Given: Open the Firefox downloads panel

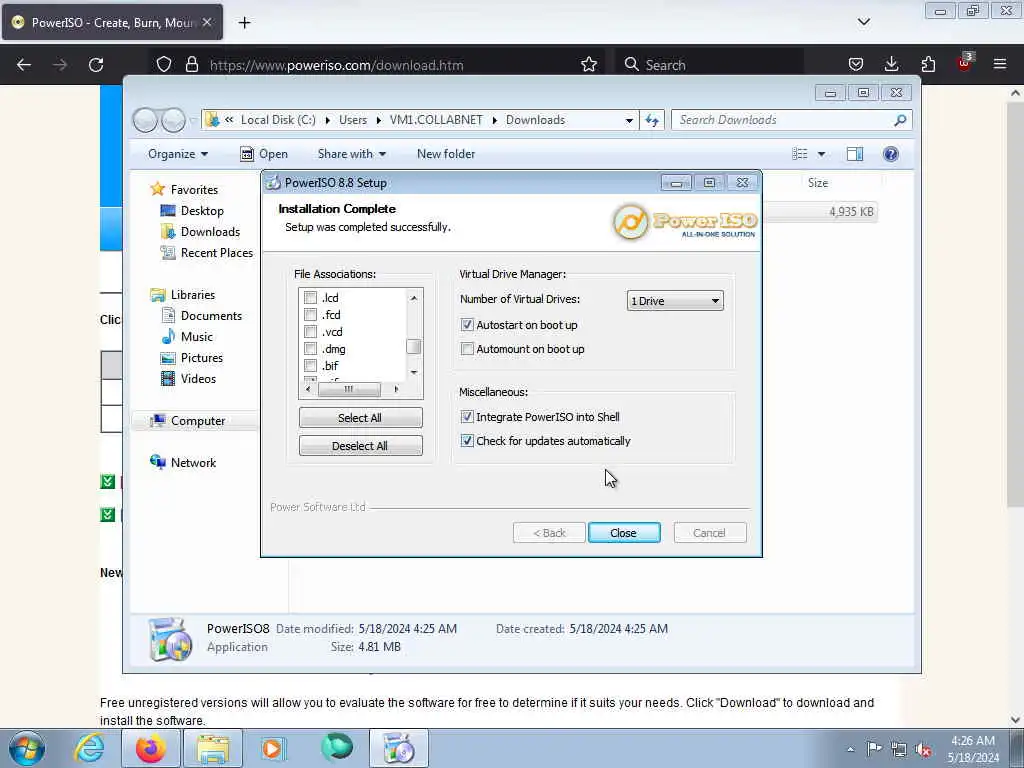Looking at the screenshot, I should click(x=891, y=65).
